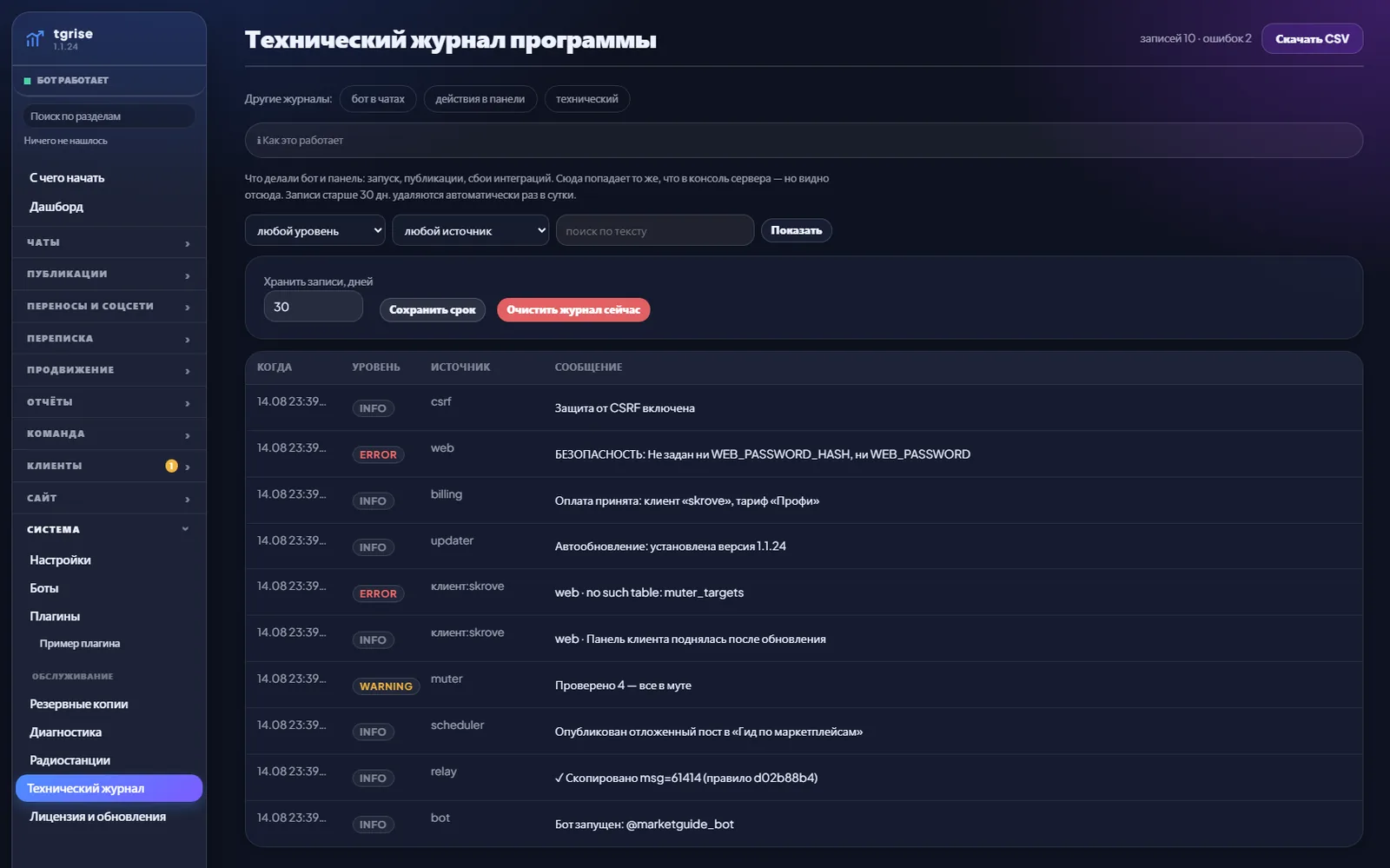This screenshot has height=868, width=1390.
Task: Open Пример плагина item
Action: point(80,644)
